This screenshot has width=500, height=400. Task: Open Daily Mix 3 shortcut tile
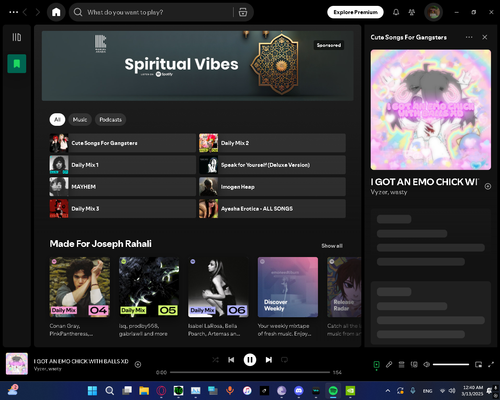pyautogui.click(x=123, y=209)
